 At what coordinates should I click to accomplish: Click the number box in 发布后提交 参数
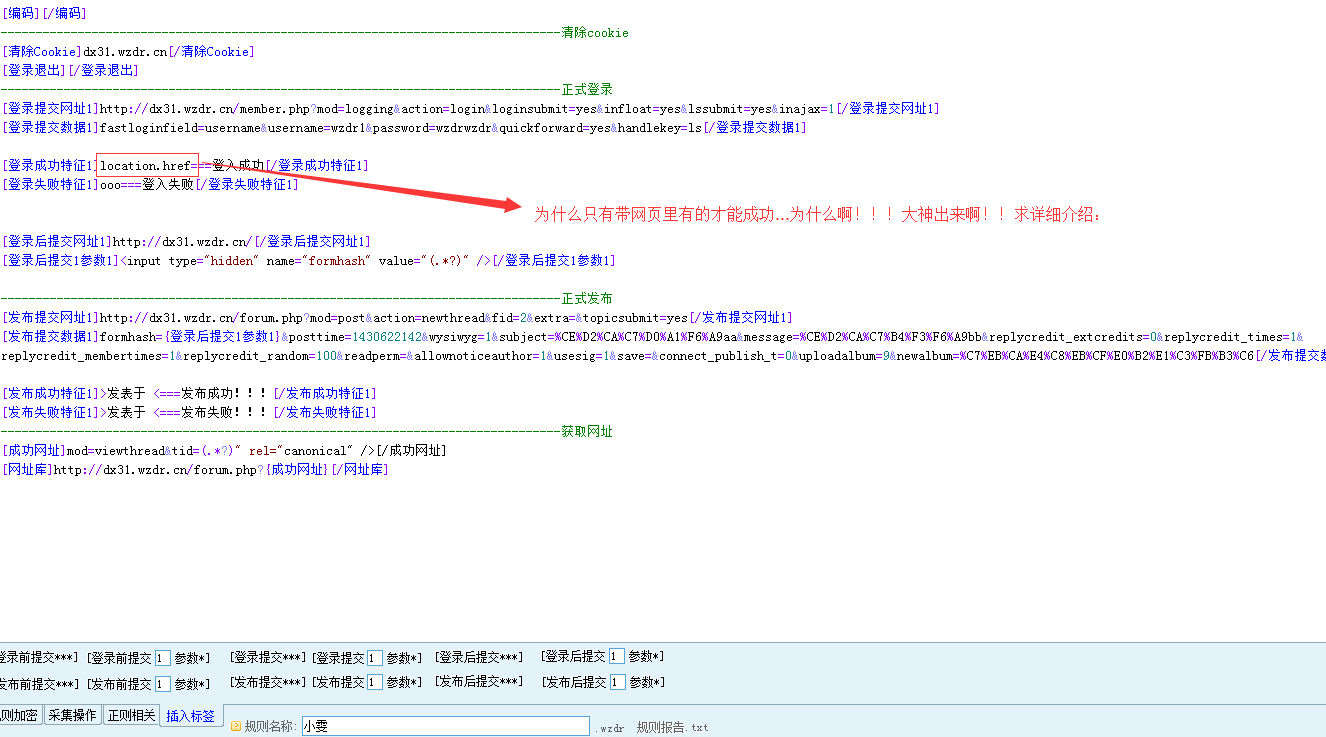coord(617,683)
